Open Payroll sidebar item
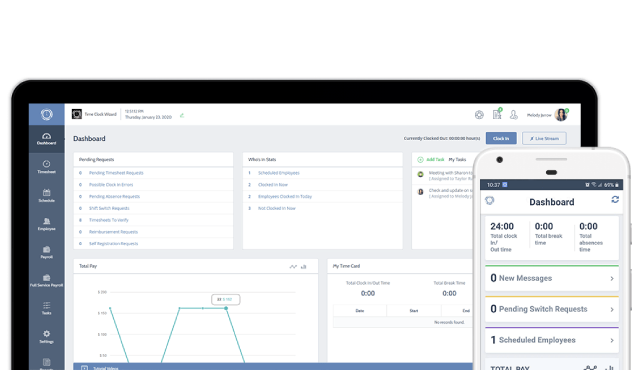The width and height of the screenshot is (640, 370). click(x=47, y=253)
